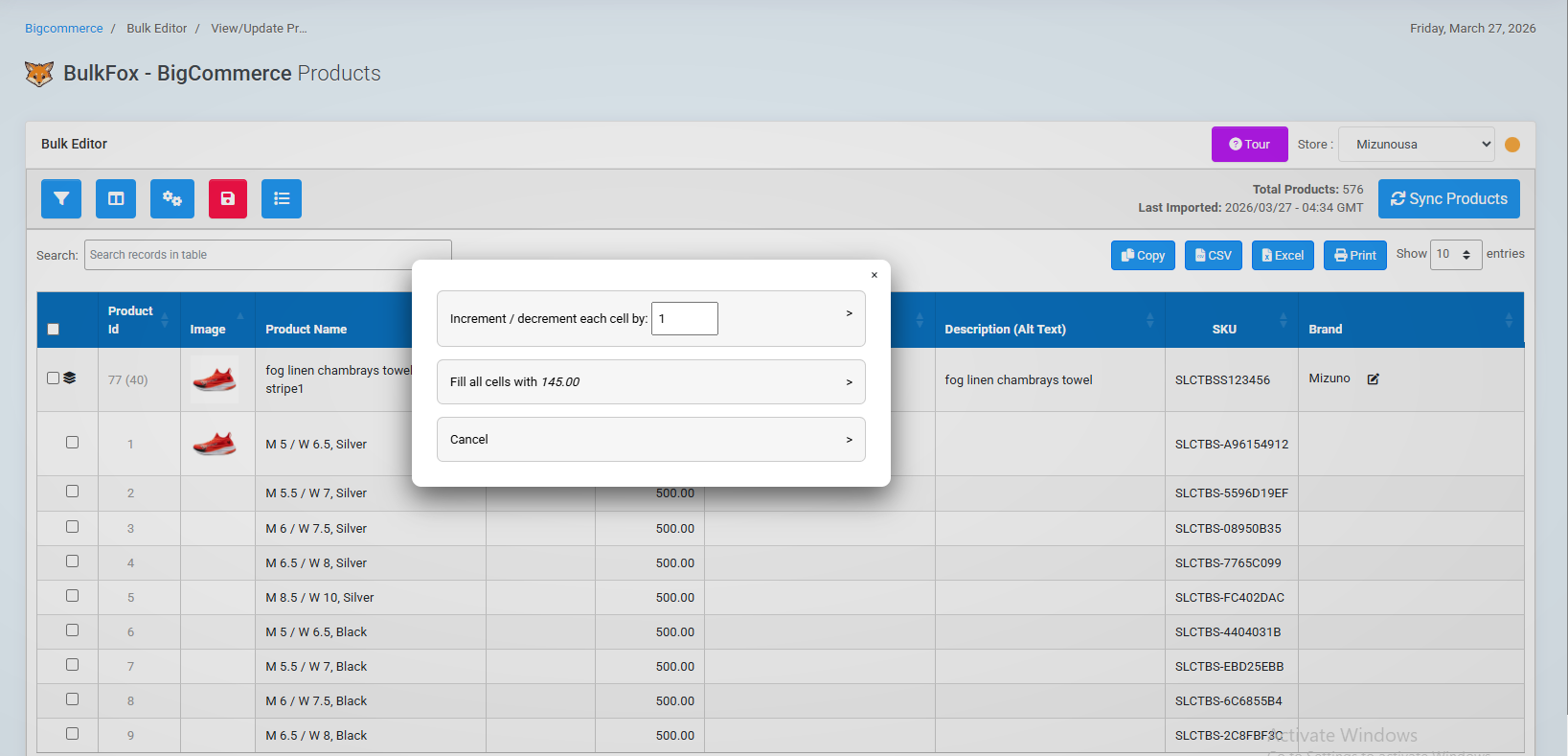Click the Sync Products button
Screen dimensions: 1568x756
click(1449, 198)
